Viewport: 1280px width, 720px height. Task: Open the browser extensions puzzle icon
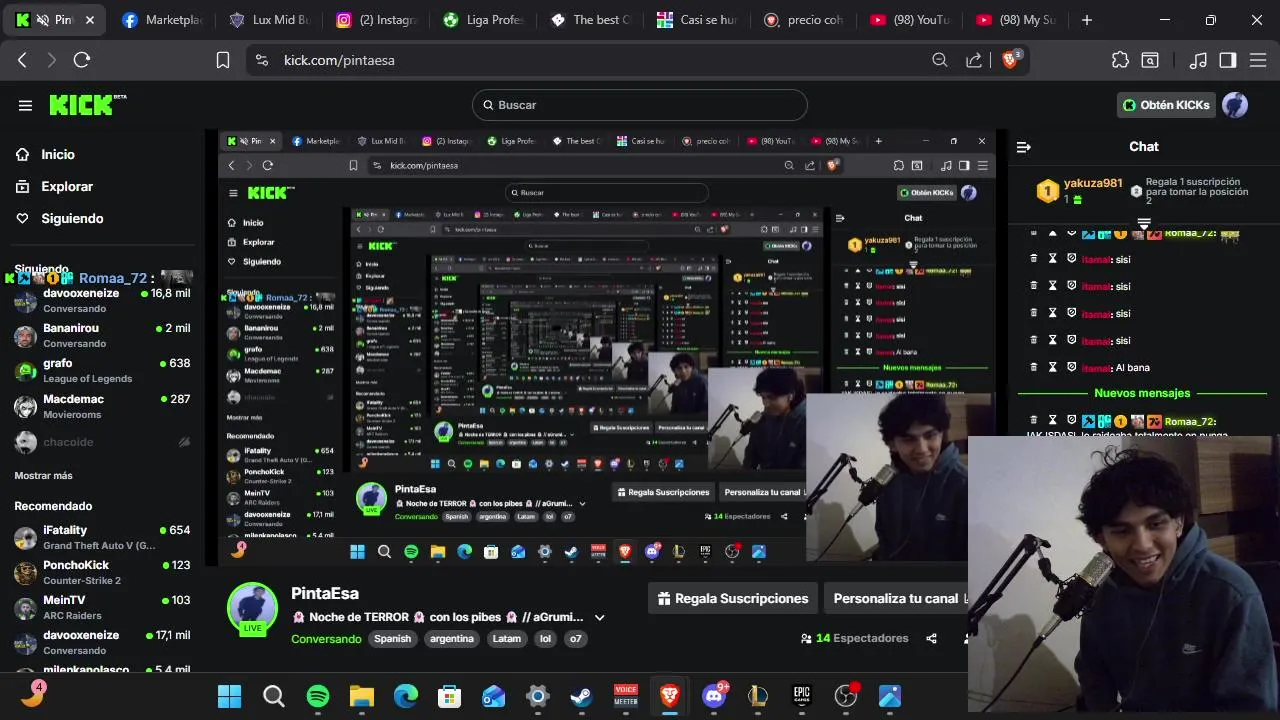pos(1120,60)
